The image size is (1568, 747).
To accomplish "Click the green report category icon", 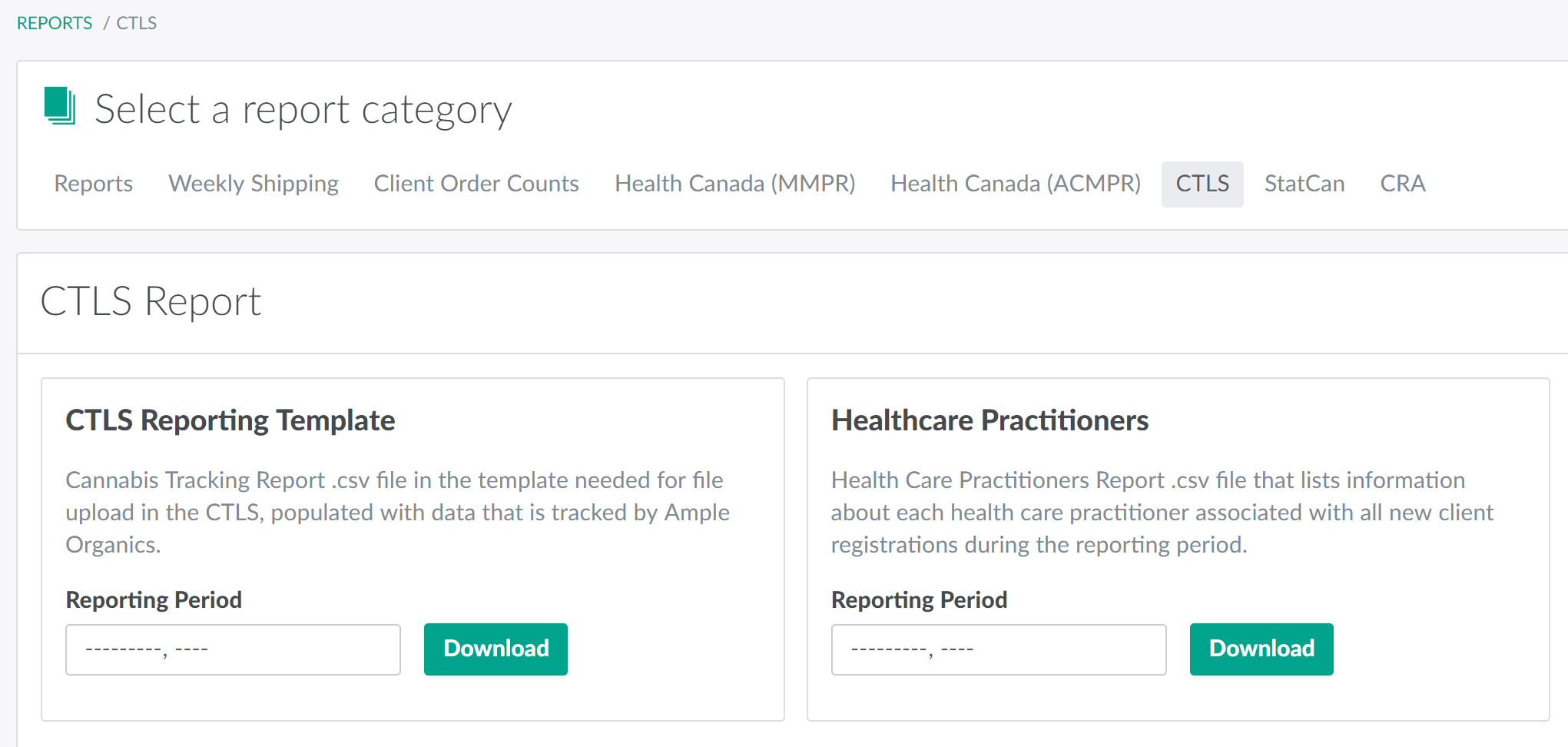I will 59,106.
